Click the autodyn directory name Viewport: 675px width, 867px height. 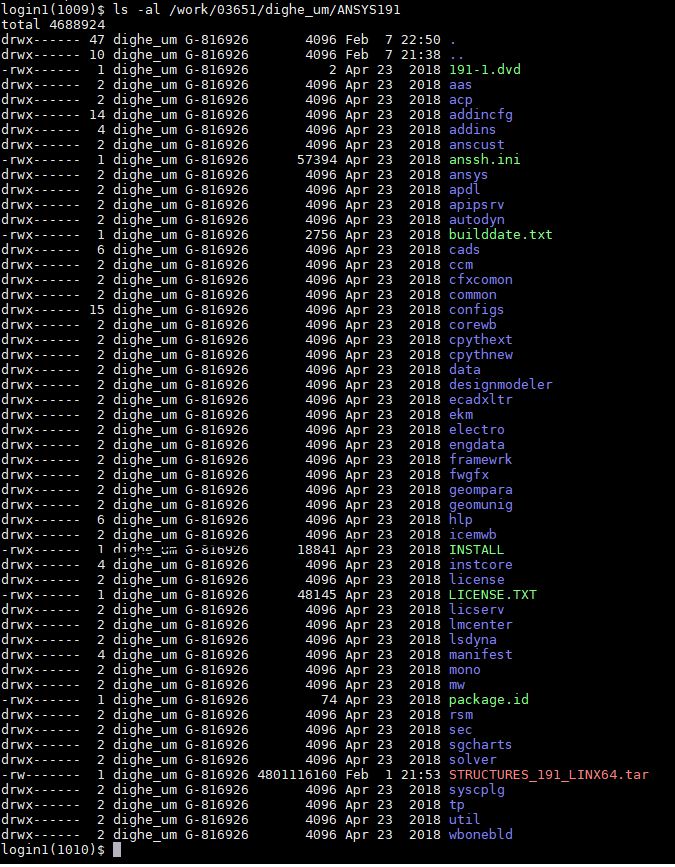point(477,220)
